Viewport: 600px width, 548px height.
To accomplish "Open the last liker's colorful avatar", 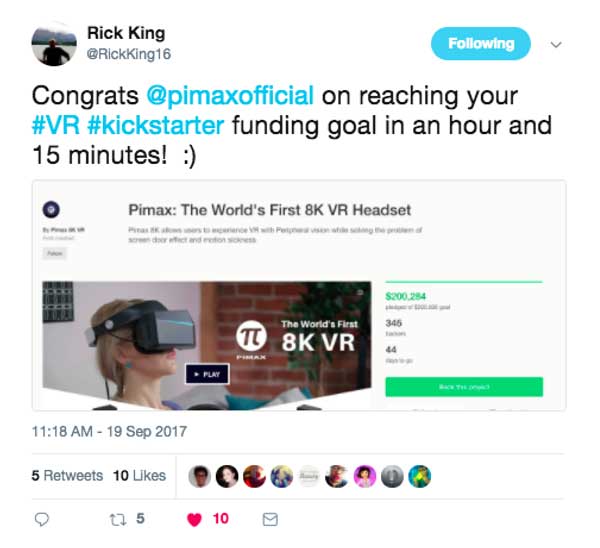I will click(x=419, y=476).
